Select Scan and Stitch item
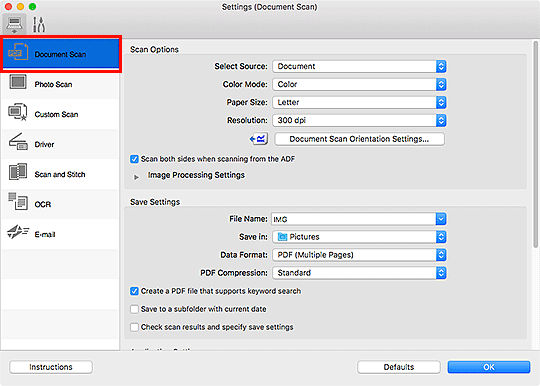Screen dimensions: 540x386 61,174
